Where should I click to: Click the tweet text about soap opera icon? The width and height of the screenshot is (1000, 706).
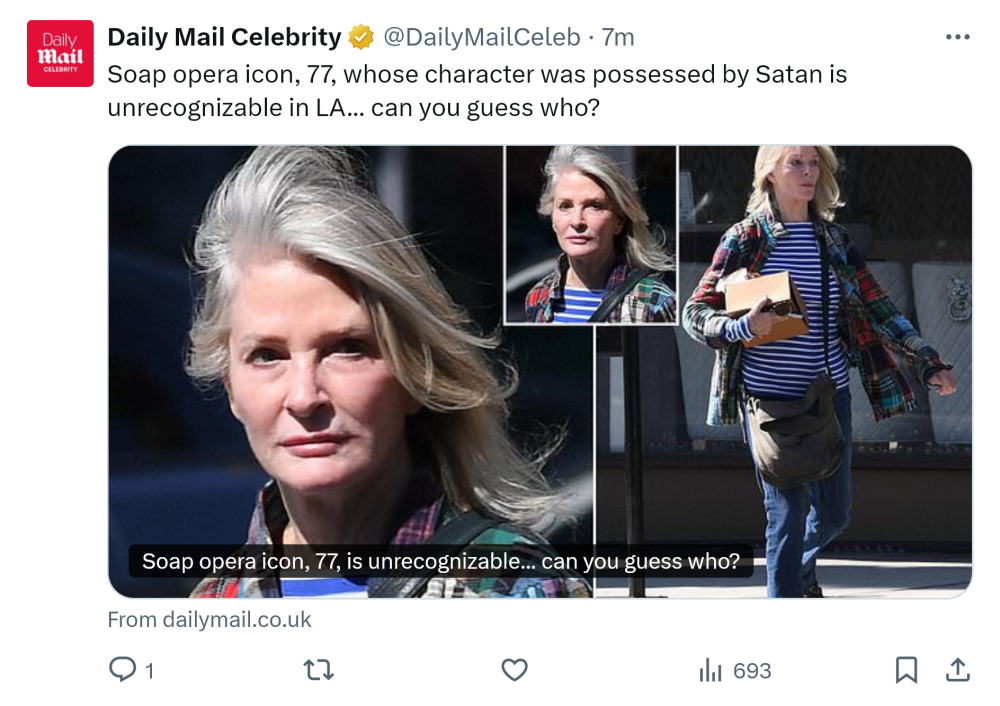[476, 90]
